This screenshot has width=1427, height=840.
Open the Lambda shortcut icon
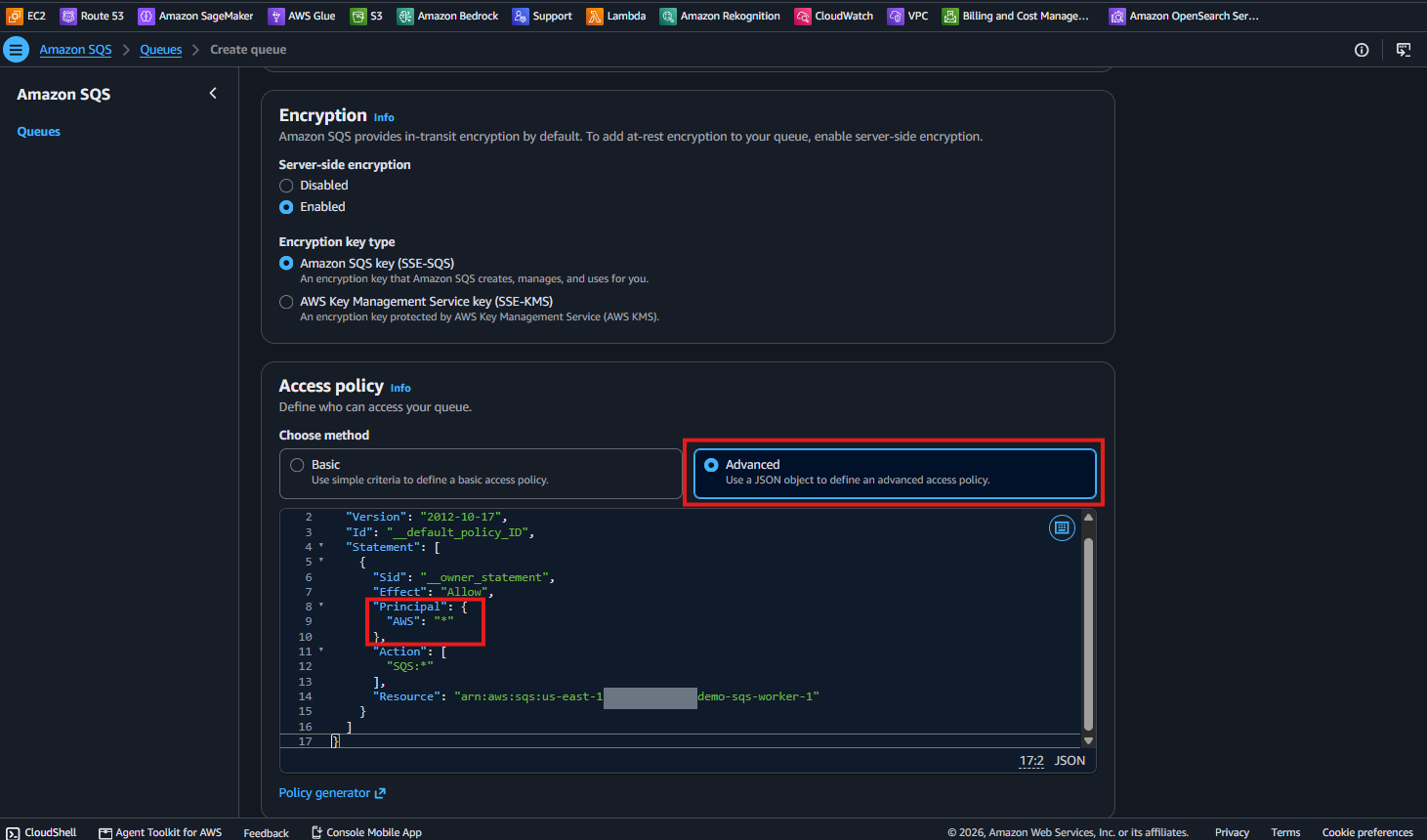point(595,16)
